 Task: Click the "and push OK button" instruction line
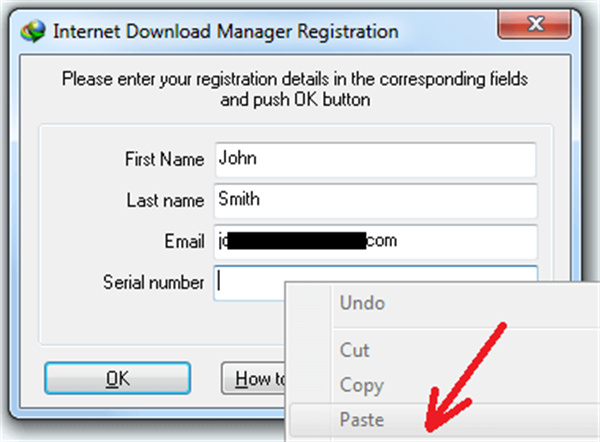[294, 98]
